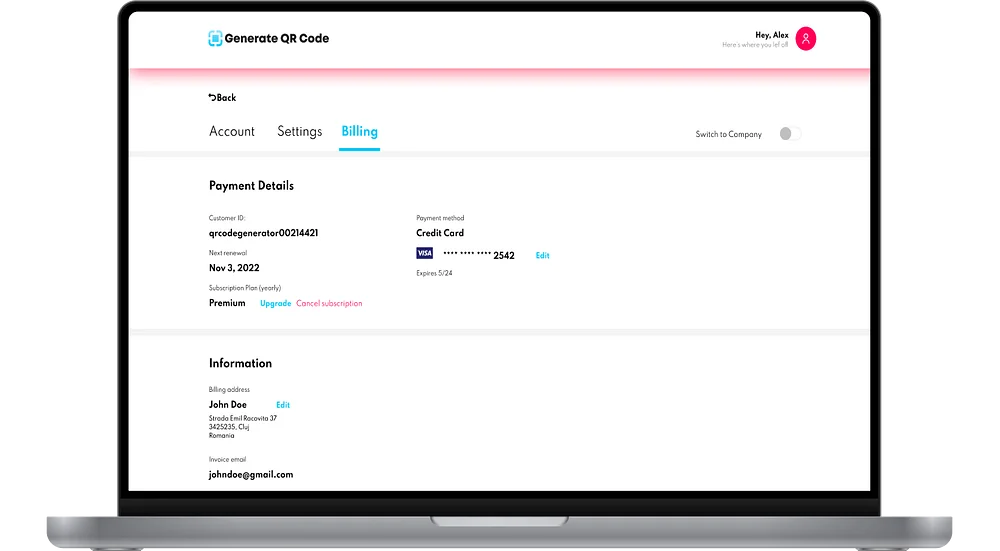Toggle the Switch to Company switch
The width and height of the screenshot is (1000, 551).
[790, 134]
